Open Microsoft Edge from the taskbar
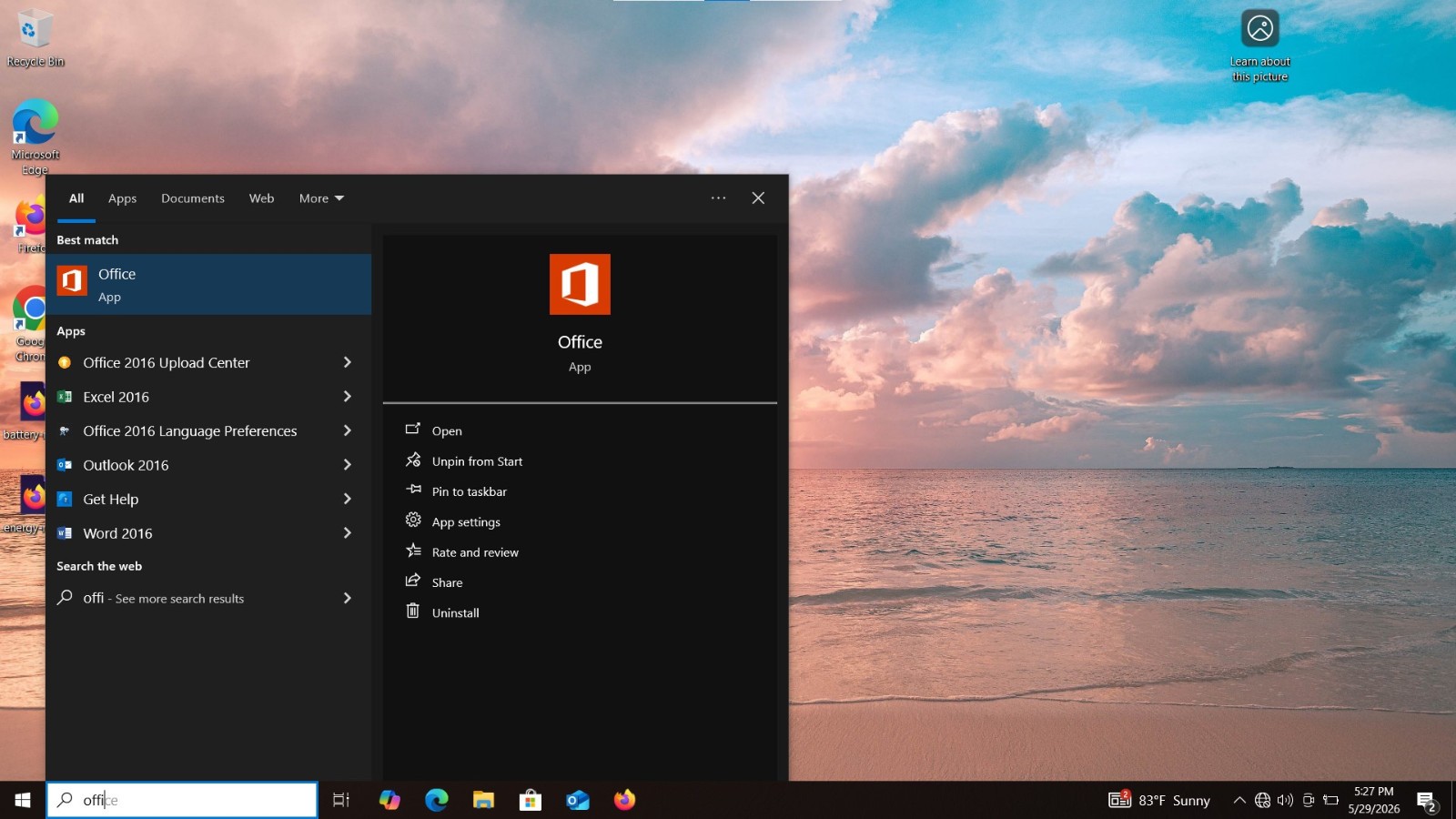 coord(437,800)
